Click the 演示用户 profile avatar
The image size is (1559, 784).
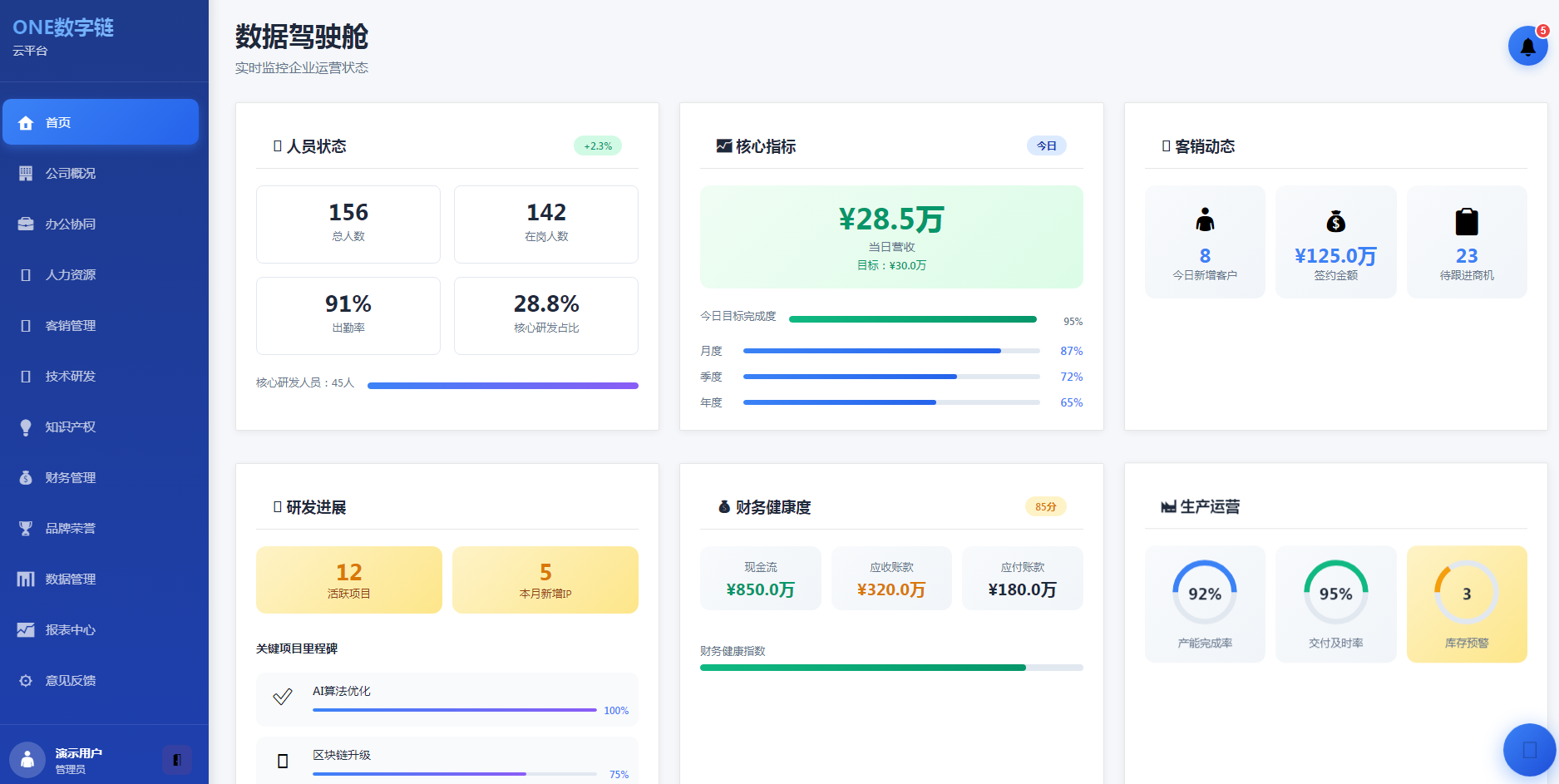pos(27,759)
